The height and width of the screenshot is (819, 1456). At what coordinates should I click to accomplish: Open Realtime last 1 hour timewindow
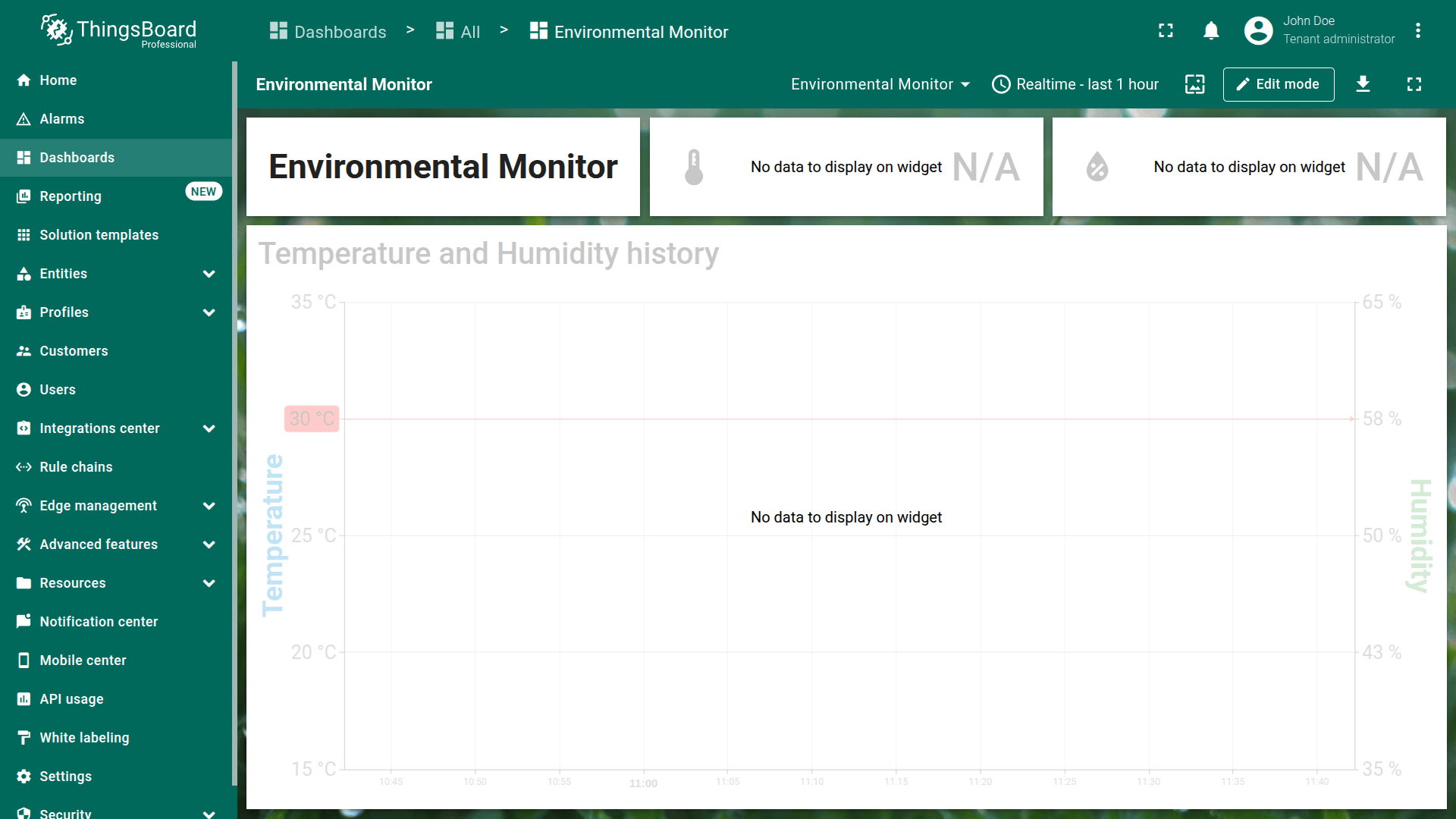(x=1075, y=84)
